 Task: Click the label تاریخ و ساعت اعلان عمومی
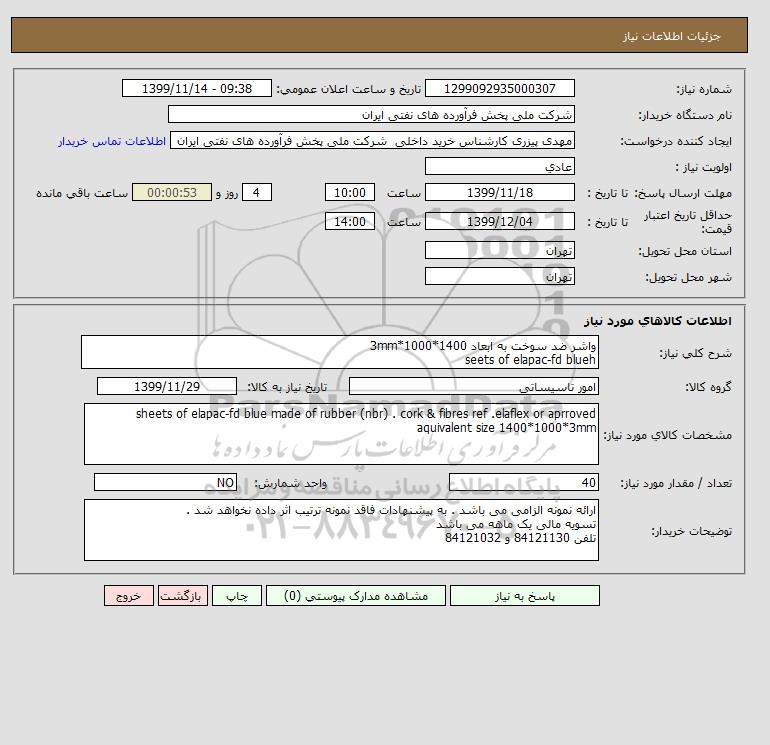click(x=349, y=89)
